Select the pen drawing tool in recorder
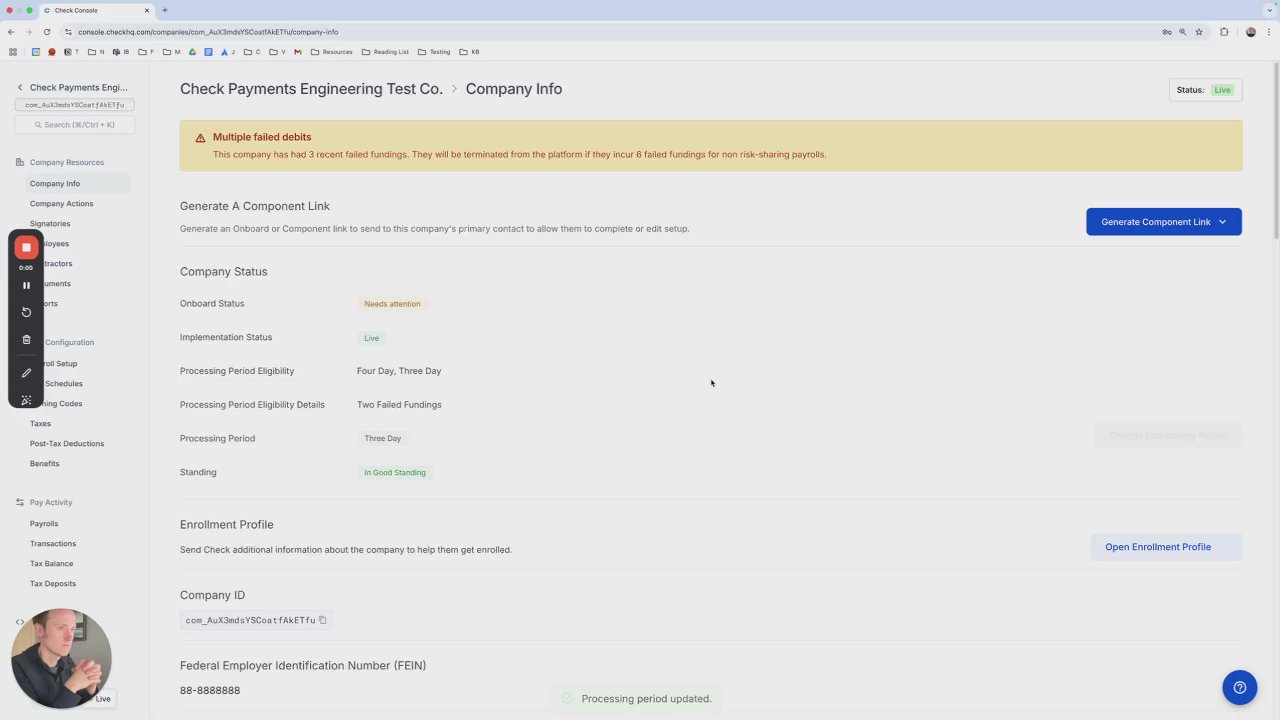 [27, 373]
